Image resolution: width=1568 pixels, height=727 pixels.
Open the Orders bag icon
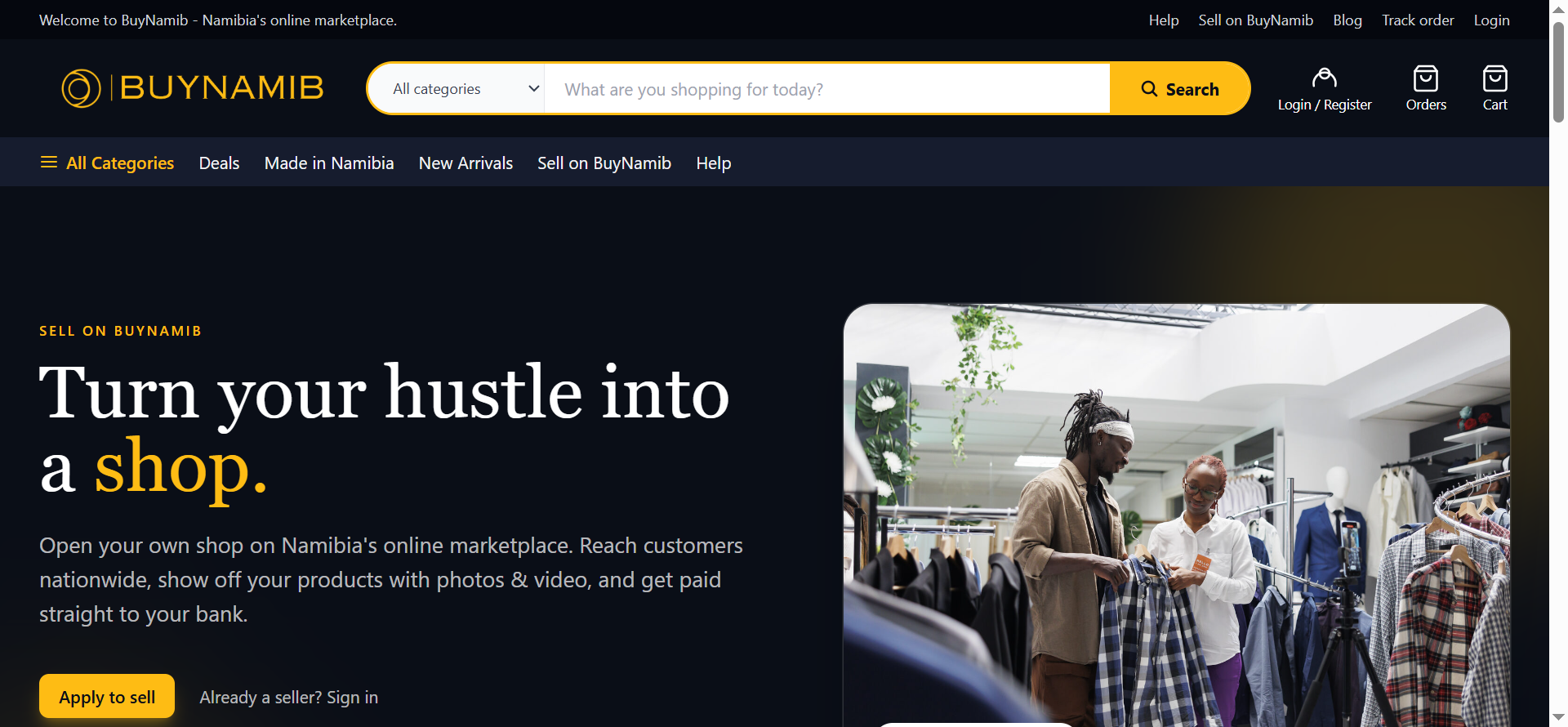[x=1426, y=88]
